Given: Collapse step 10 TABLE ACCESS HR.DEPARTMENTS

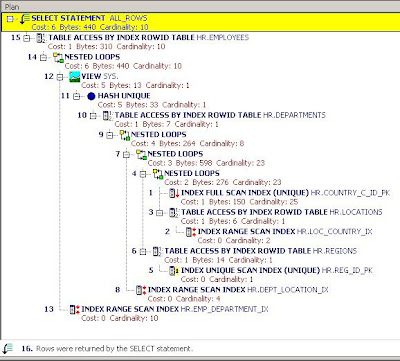Looking at the screenshot, I should (x=93, y=116).
